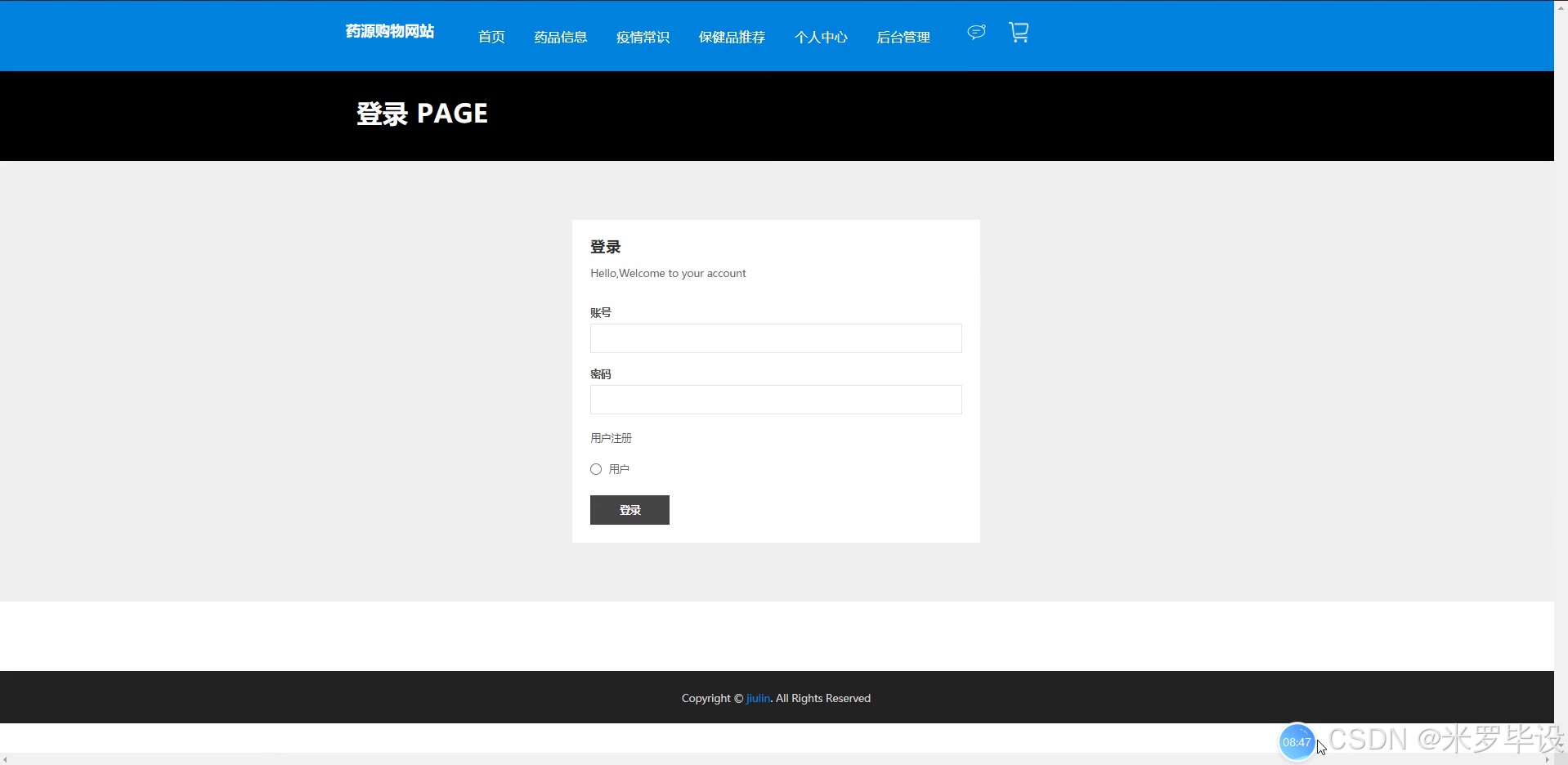Open the jiulin footer link
The height and width of the screenshot is (765, 1568).
758,698
